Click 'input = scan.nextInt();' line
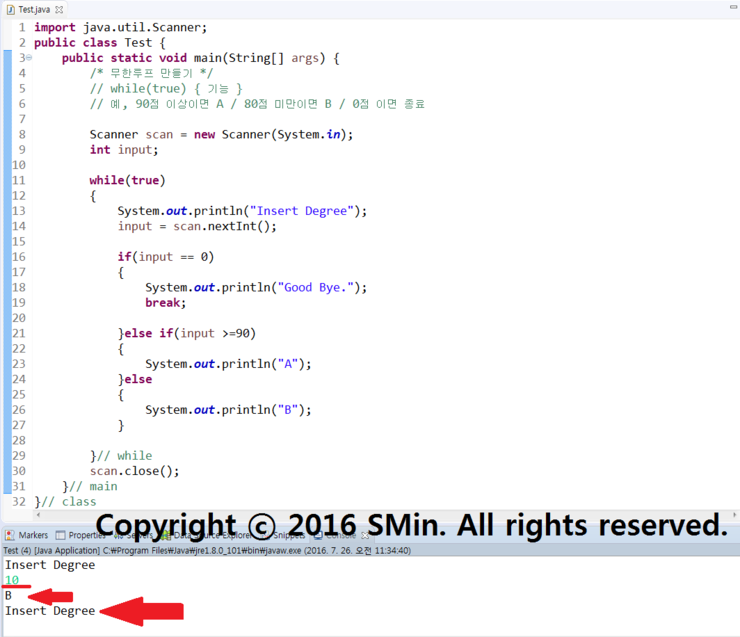740x637 pixels. pos(197,226)
